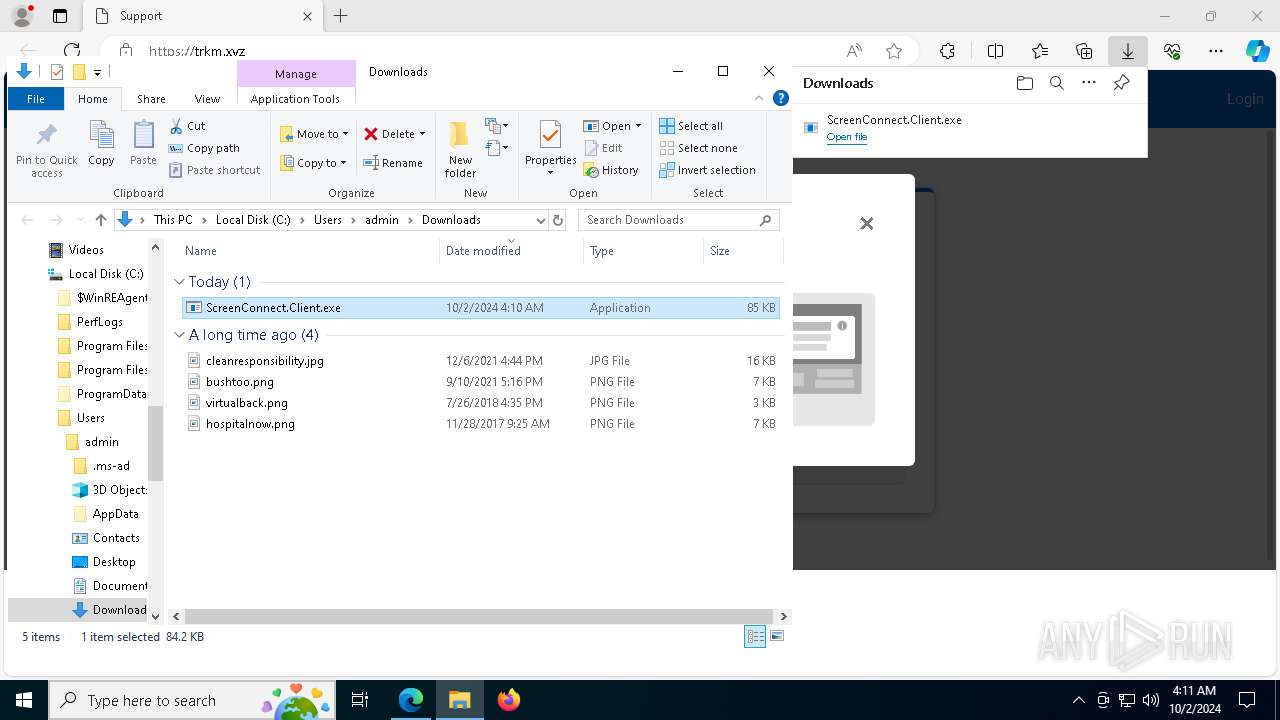Click Invert selection in ribbon
1280x720 pixels.
707,170
